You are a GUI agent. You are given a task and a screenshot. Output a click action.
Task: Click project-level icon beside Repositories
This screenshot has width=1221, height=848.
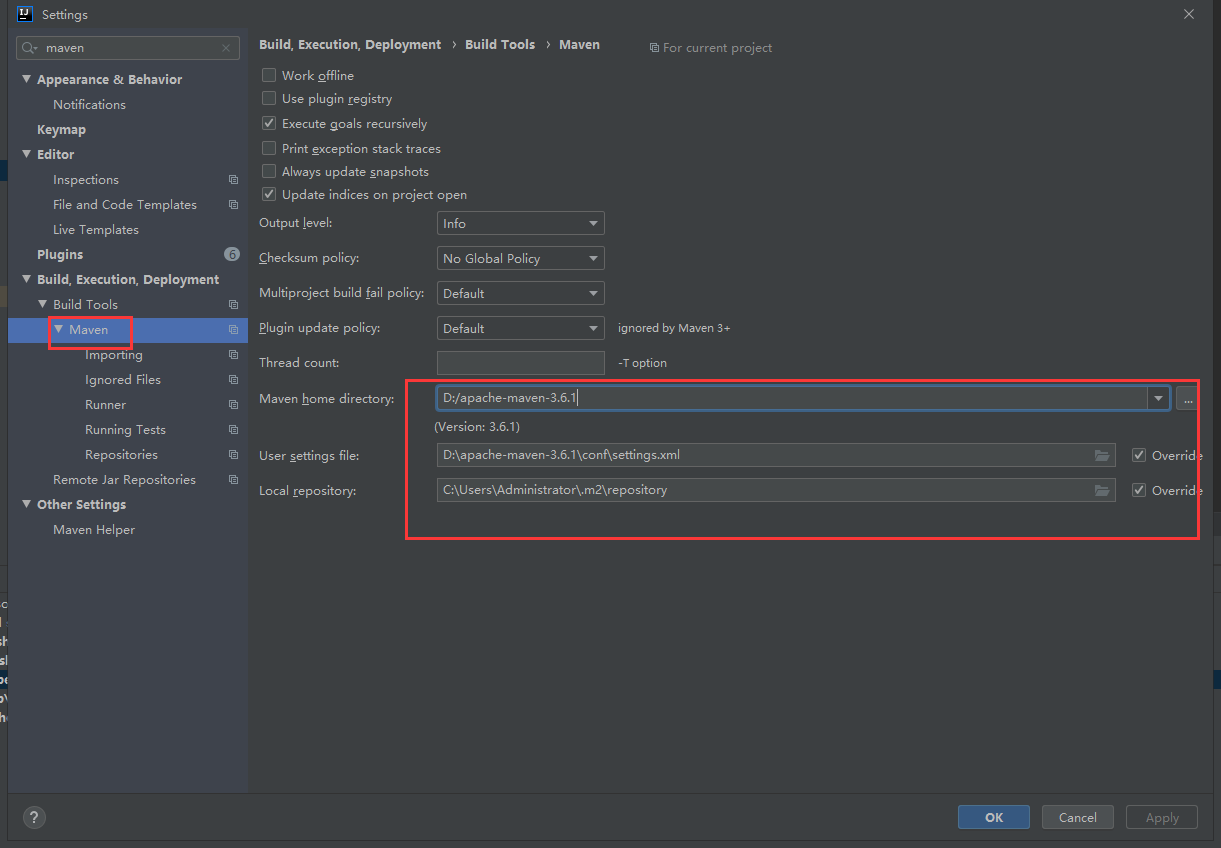[233, 455]
